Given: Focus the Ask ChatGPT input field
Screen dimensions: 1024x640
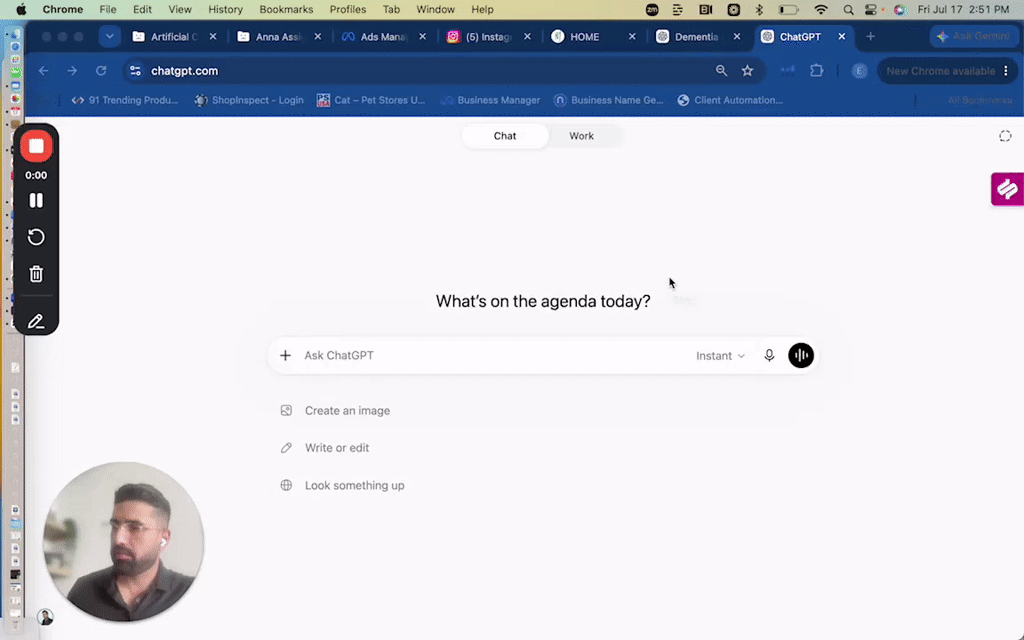Looking at the screenshot, I should click(x=496, y=355).
